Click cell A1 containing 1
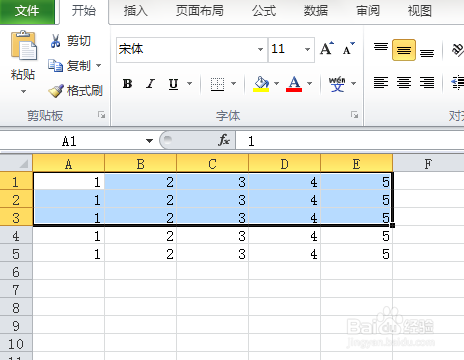Image resolution: width=464 pixels, height=360 pixels. tap(69, 182)
